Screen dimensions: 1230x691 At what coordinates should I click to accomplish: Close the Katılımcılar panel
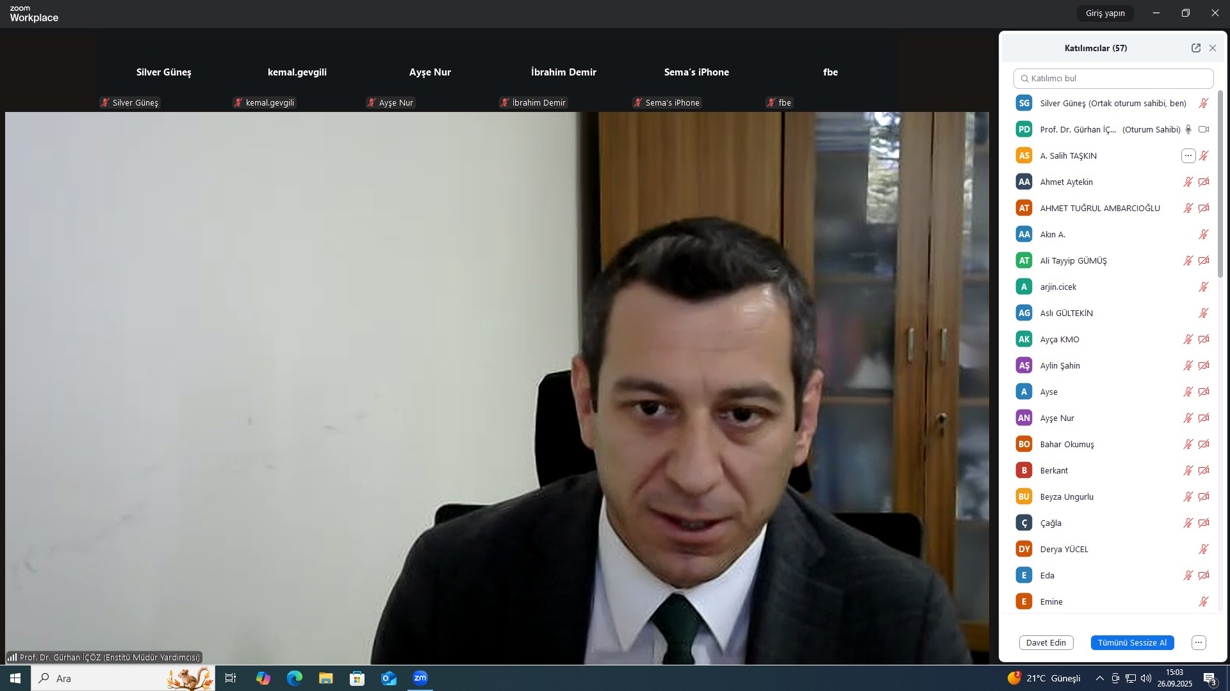click(x=1213, y=48)
